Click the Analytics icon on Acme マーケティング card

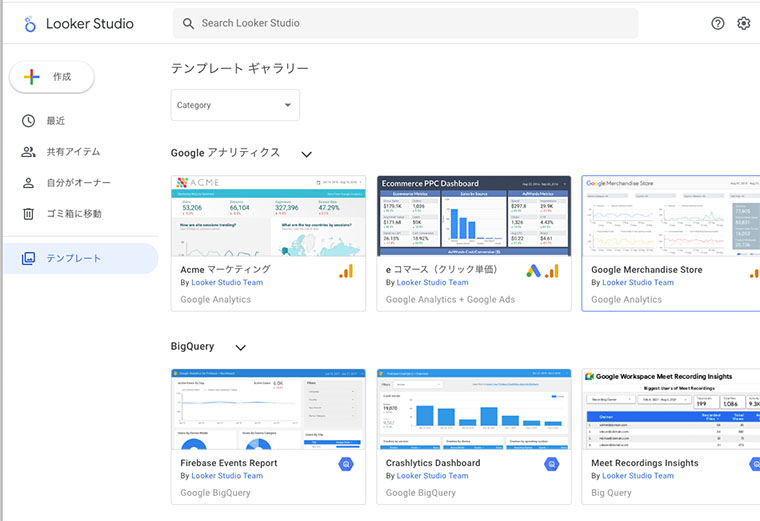(347, 271)
